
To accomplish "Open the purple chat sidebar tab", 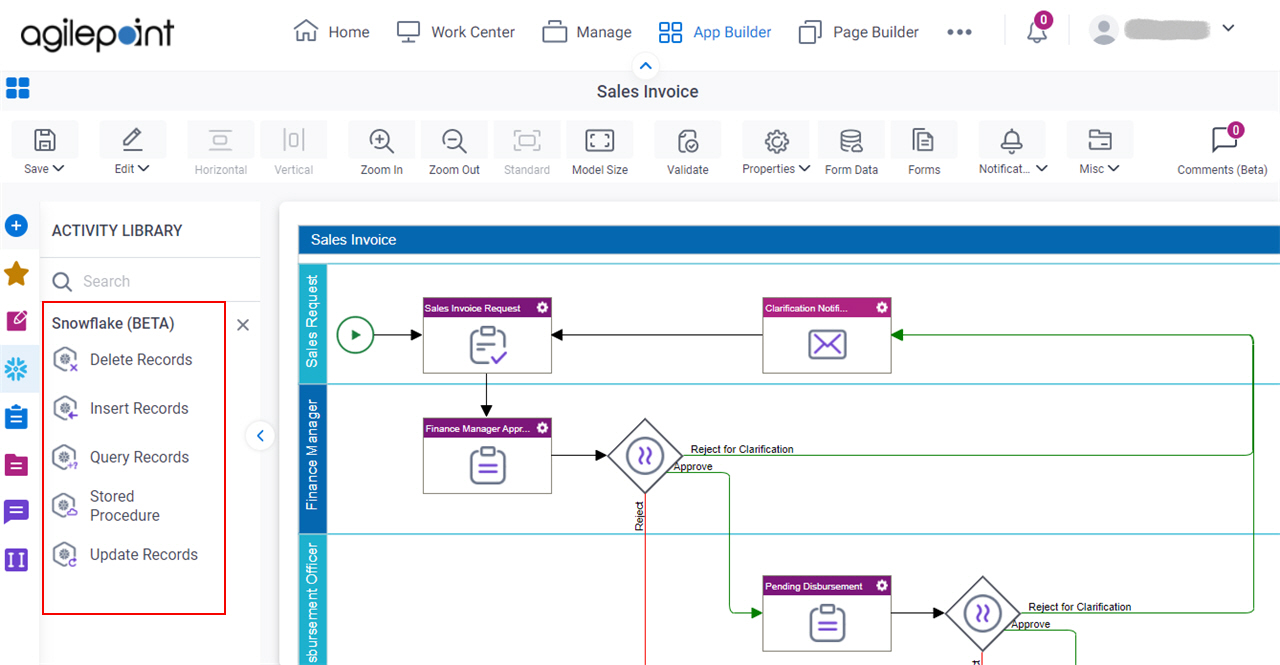I will point(16,512).
